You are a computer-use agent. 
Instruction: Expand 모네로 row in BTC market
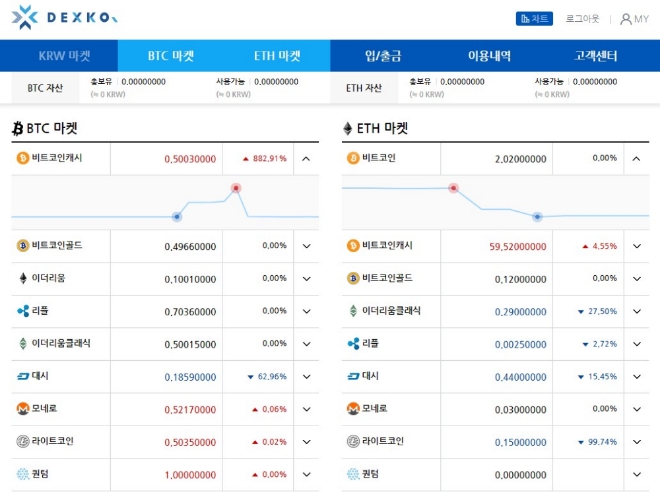(x=306, y=409)
